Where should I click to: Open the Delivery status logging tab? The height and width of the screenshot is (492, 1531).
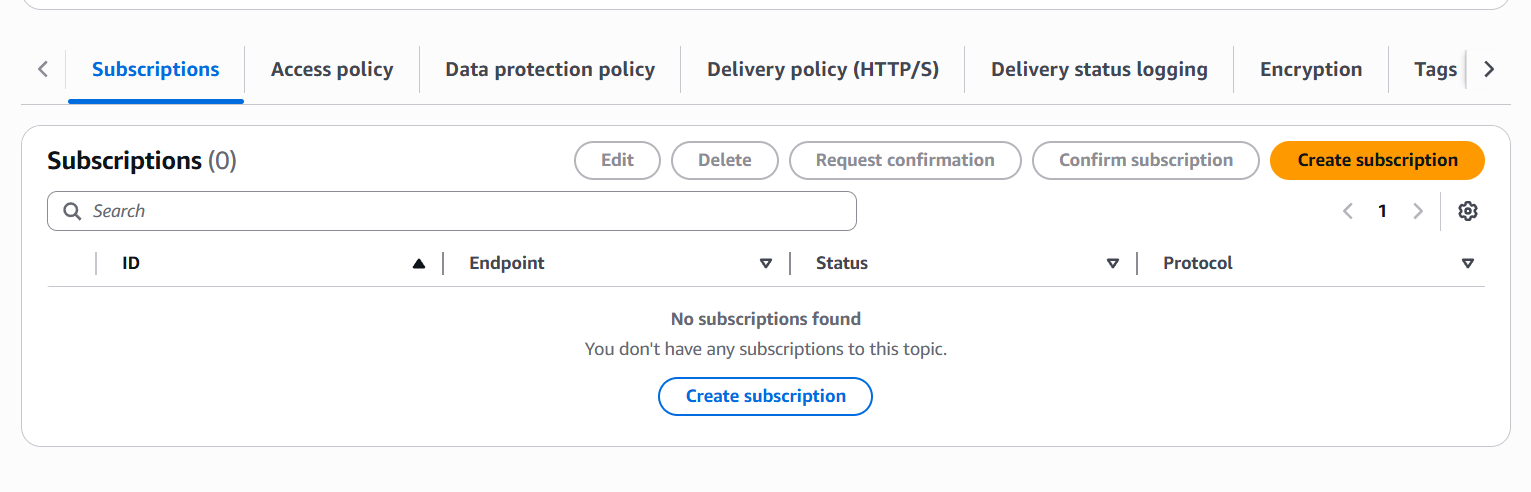coord(1099,70)
